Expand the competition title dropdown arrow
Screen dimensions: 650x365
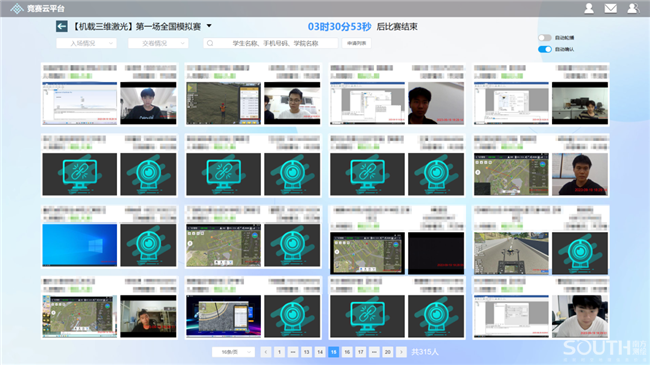(209, 26)
